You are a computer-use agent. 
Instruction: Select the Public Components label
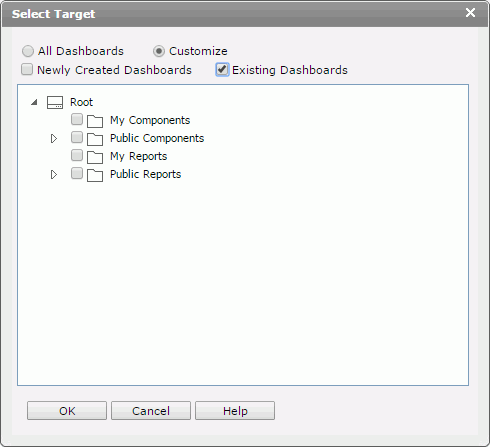157,138
